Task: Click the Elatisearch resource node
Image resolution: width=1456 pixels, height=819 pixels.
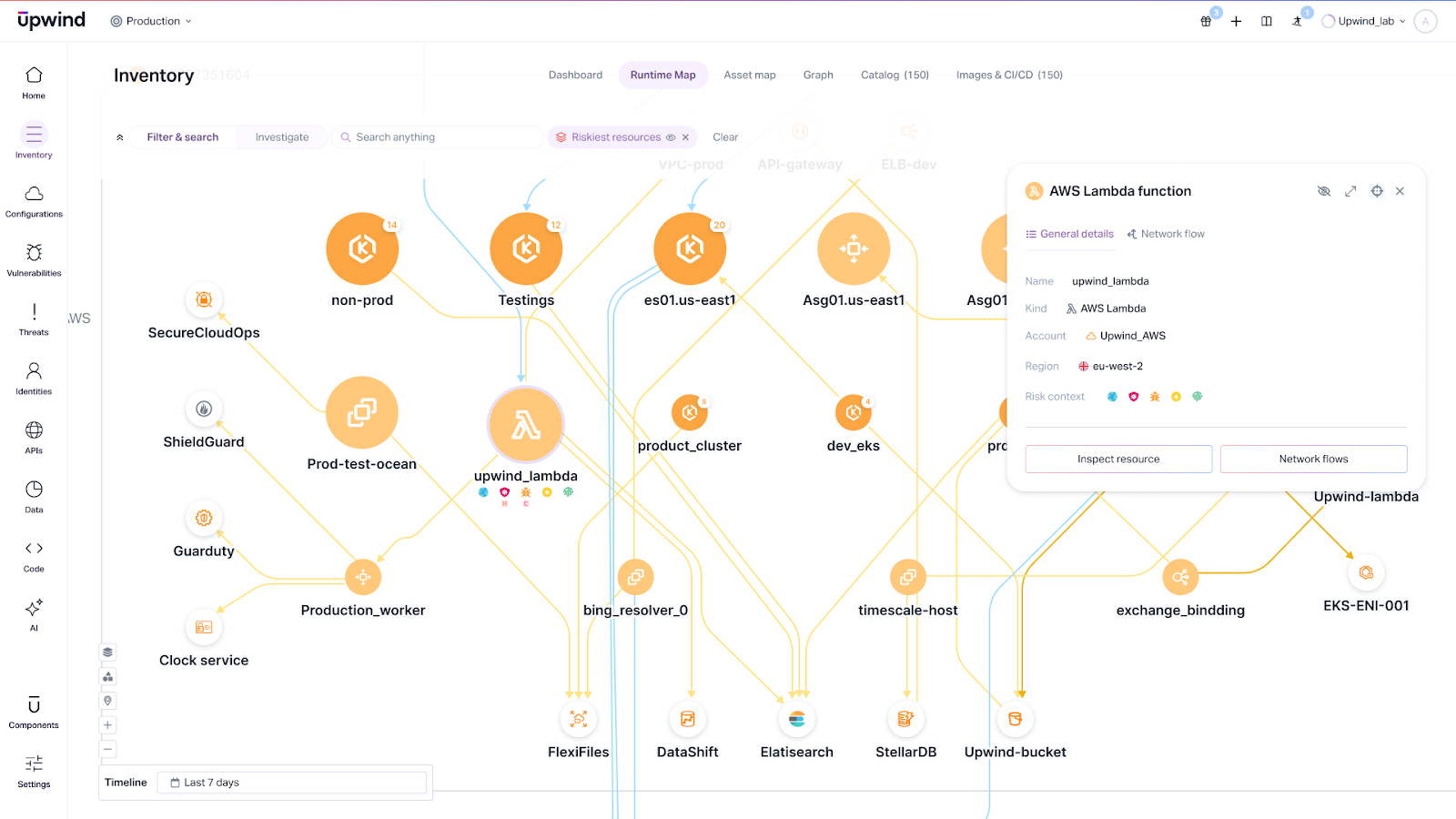Action: coord(796,720)
